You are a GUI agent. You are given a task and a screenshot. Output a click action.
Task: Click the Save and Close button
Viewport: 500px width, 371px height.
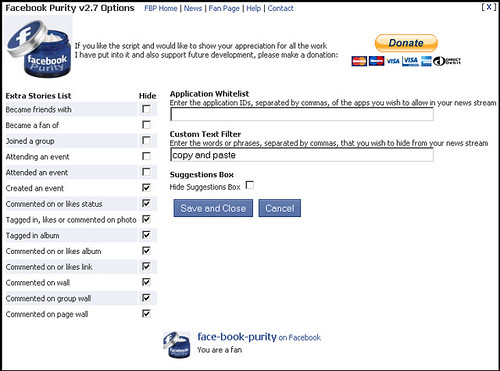pyautogui.click(x=213, y=208)
